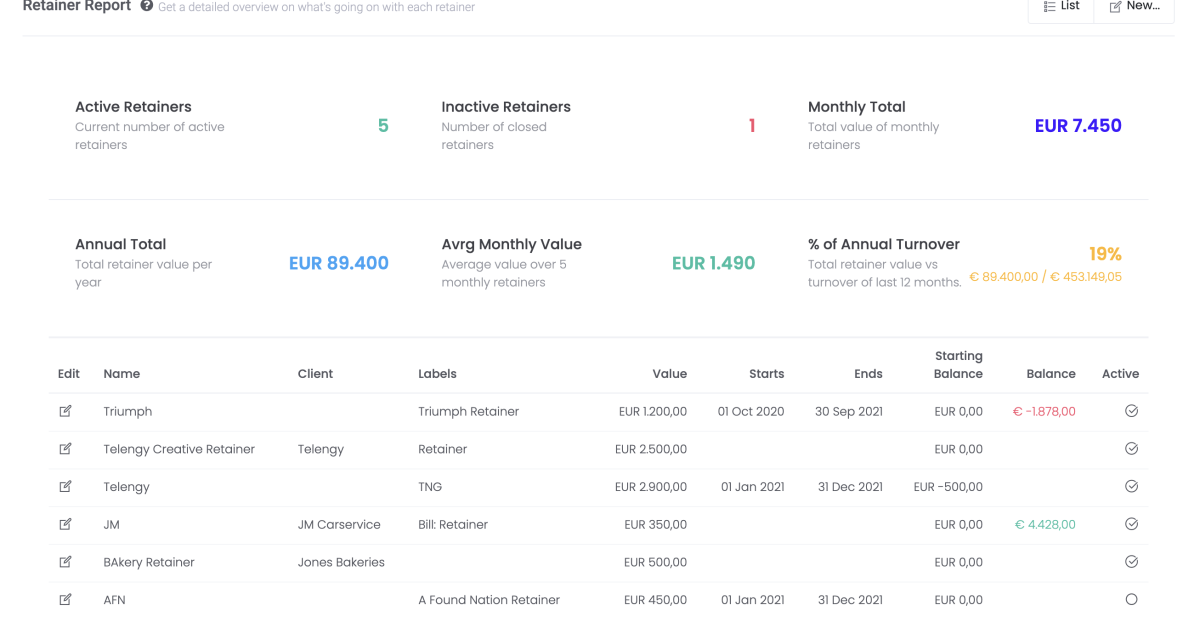This screenshot has width=1200, height=630.
Task: Open the Telengy client link
Action: [320, 449]
